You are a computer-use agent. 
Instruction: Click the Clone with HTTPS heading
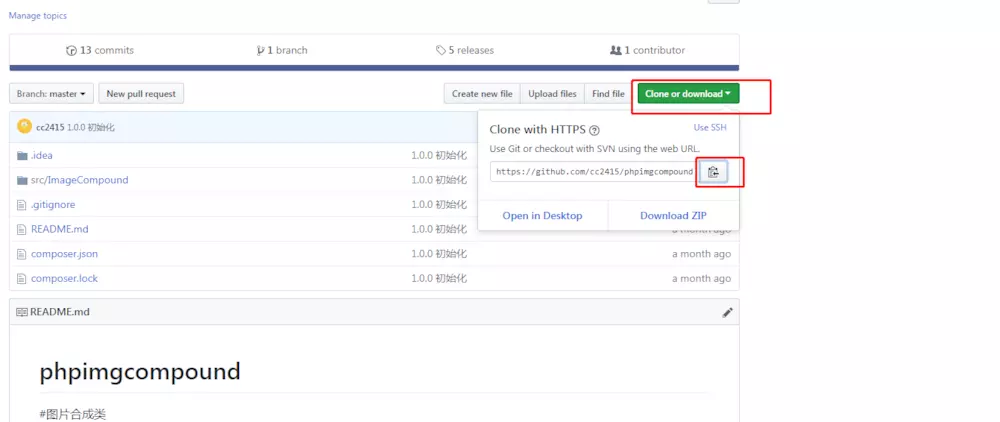tap(538, 129)
